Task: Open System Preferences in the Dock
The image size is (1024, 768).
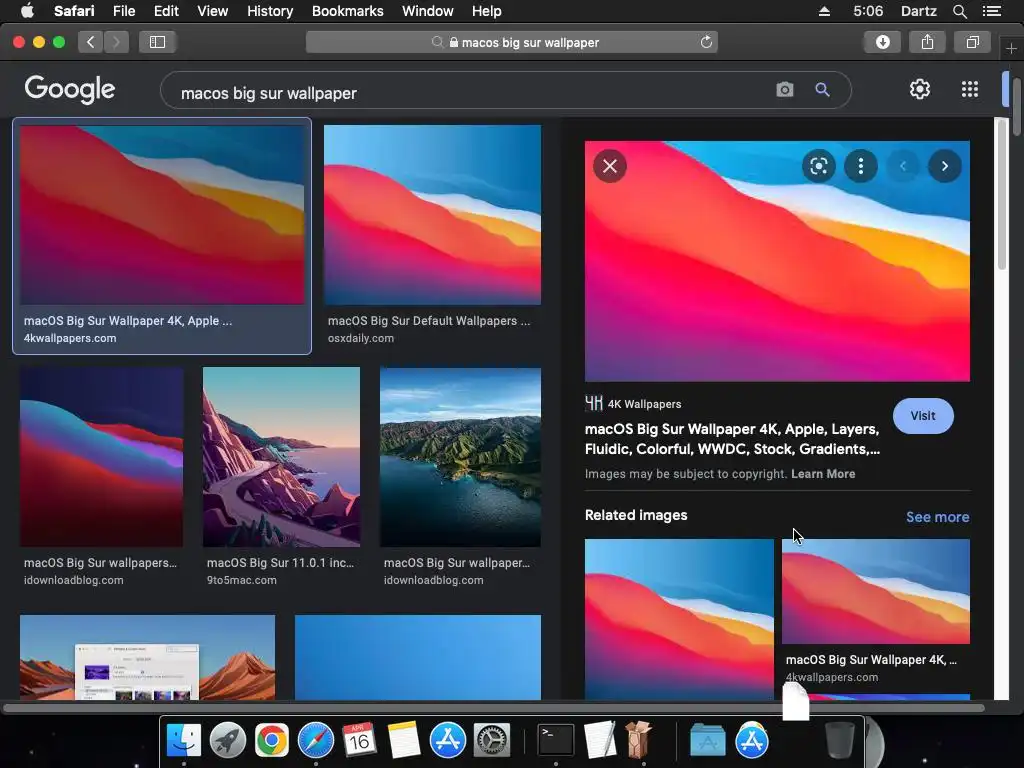Action: click(x=492, y=741)
